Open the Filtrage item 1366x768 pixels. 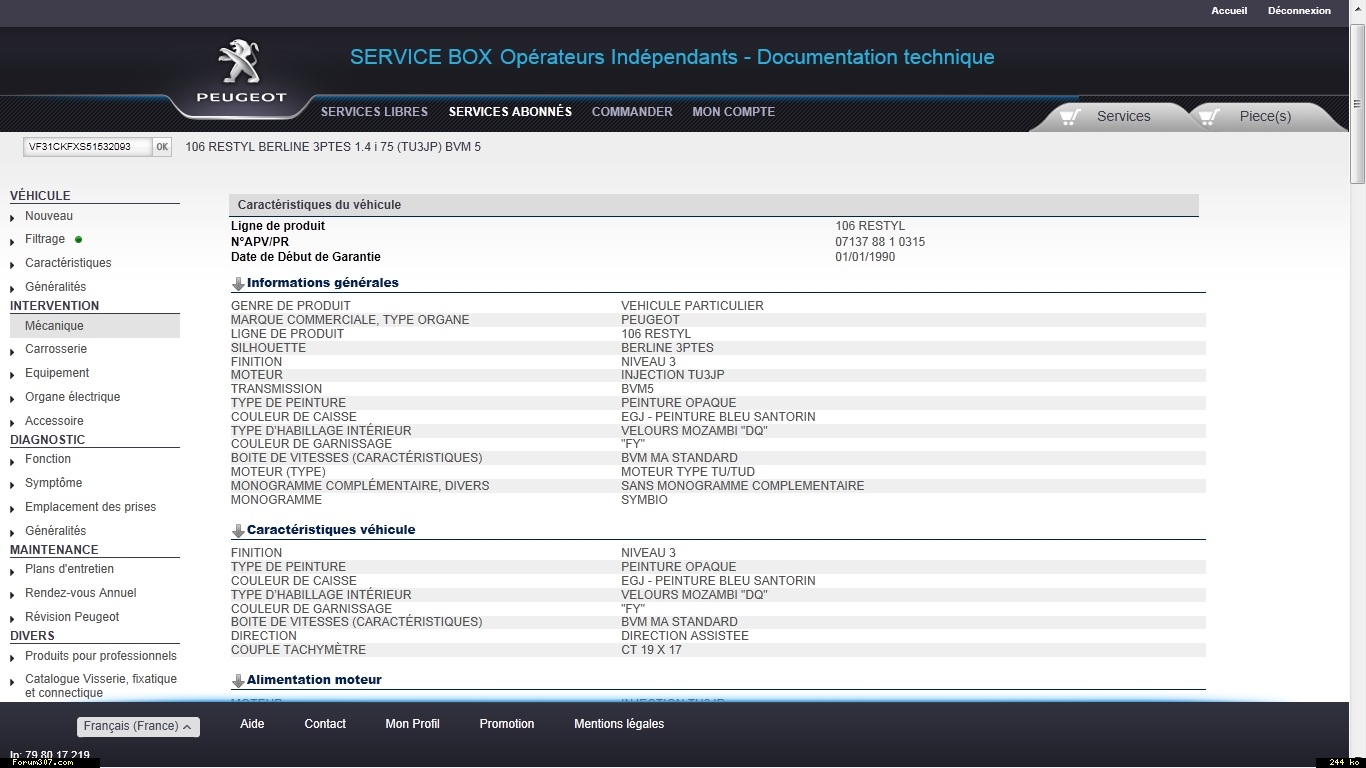click(45, 239)
